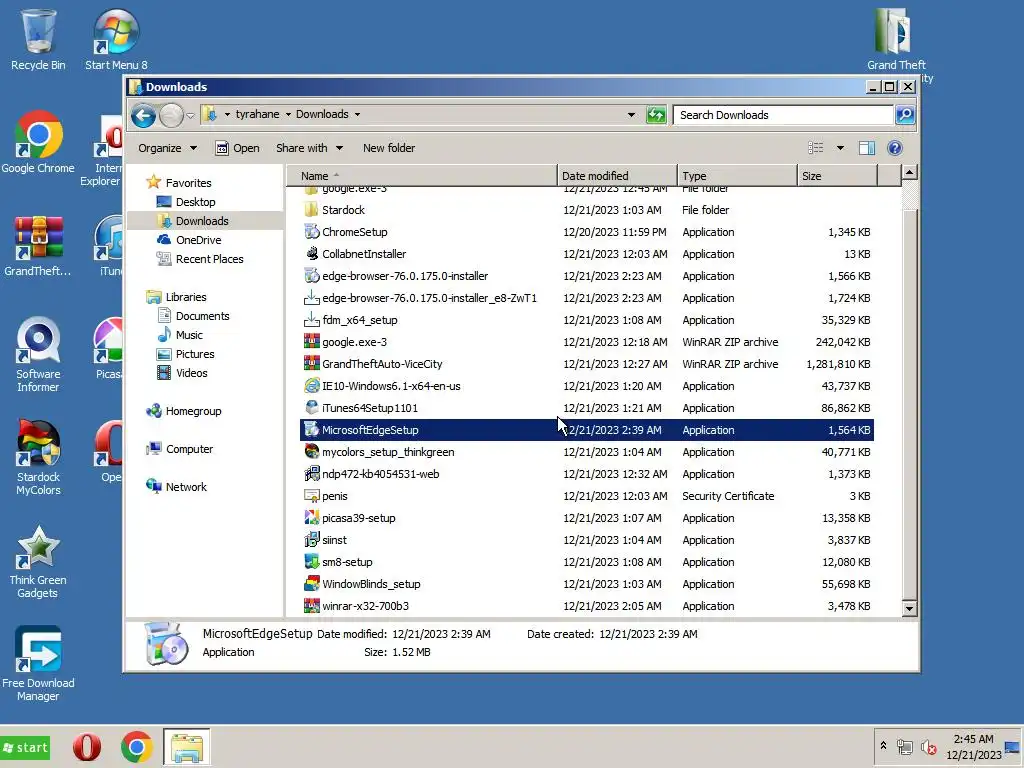Click the scrollbar up arrow
The height and width of the screenshot is (768, 1024).
point(909,172)
